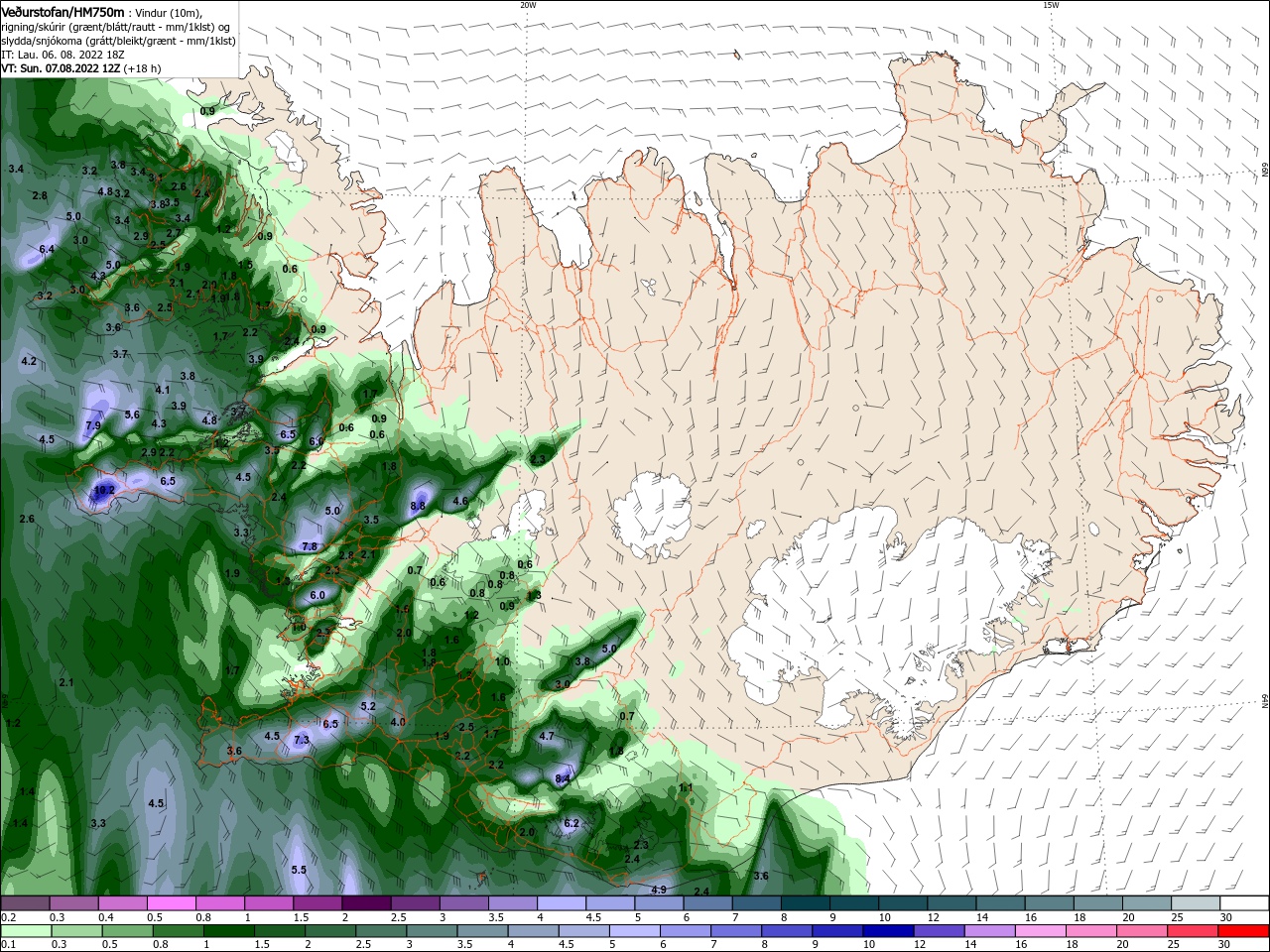
Task: Click the 4.7 precipitation value
Action: [x=546, y=736]
